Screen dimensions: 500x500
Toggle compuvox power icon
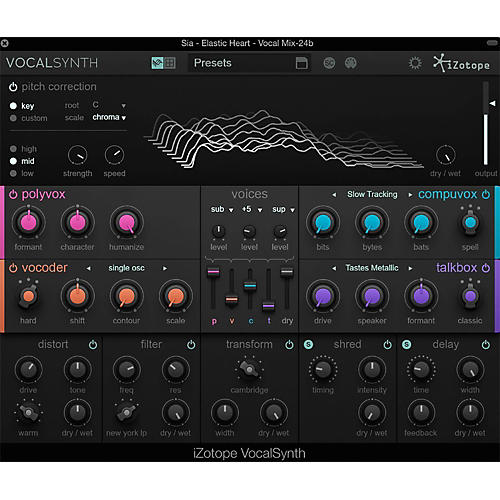(x=486, y=194)
